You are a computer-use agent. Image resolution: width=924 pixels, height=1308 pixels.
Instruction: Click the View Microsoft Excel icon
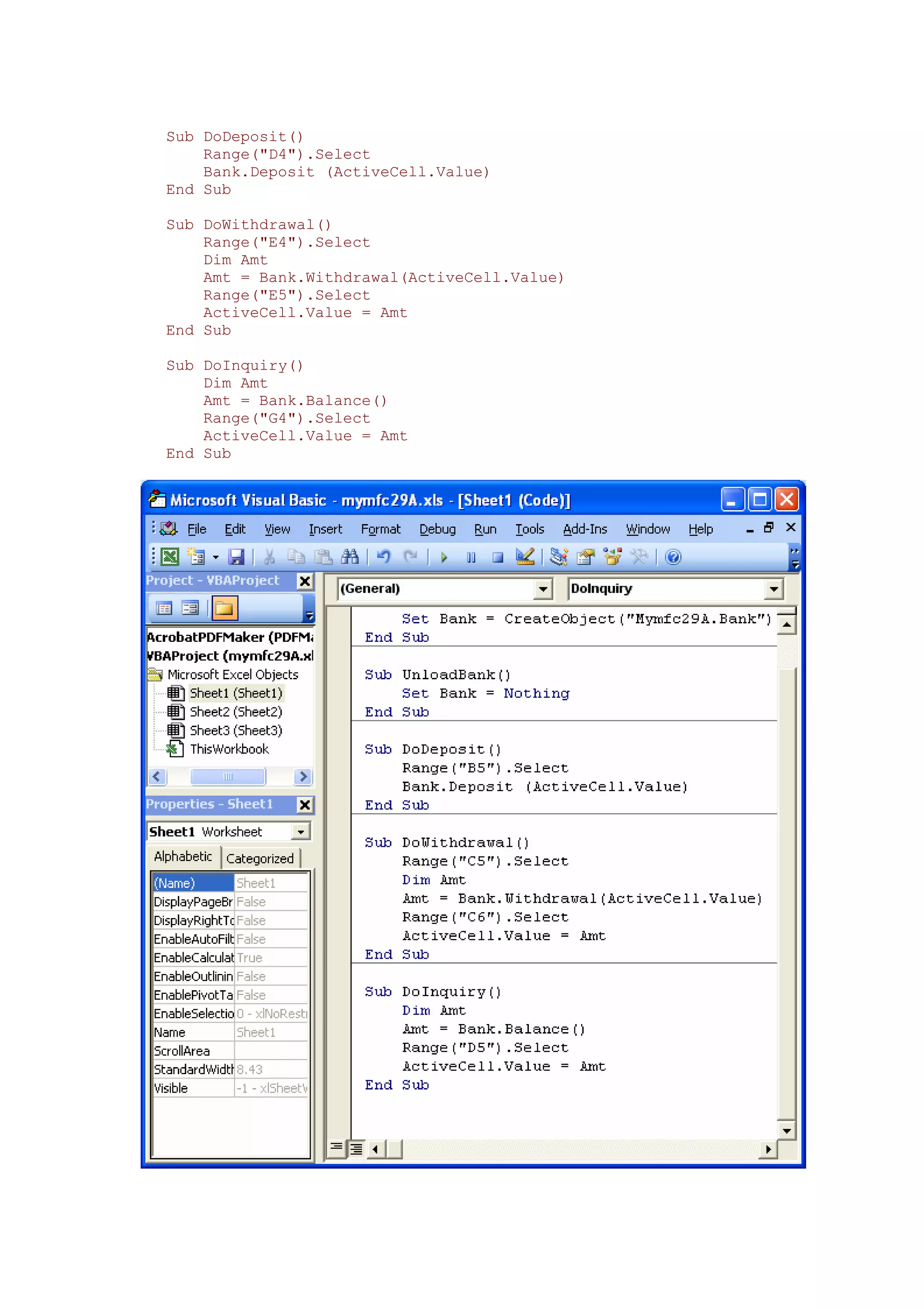tap(170, 557)
